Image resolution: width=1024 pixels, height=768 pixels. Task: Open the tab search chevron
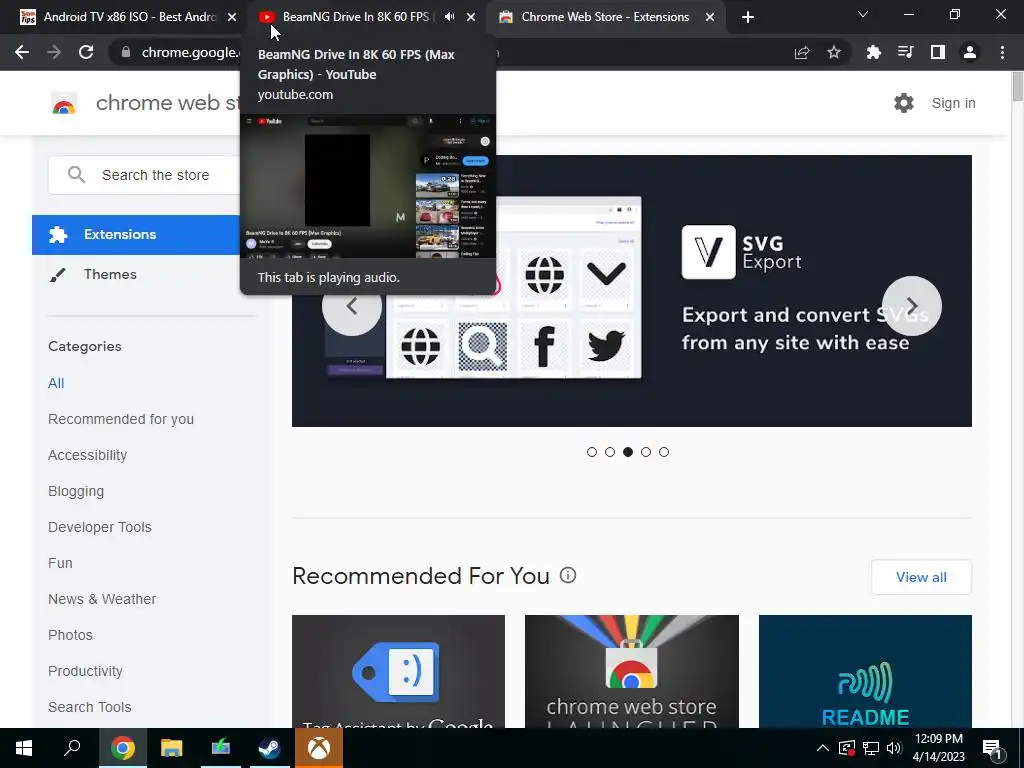pos(863,14)
